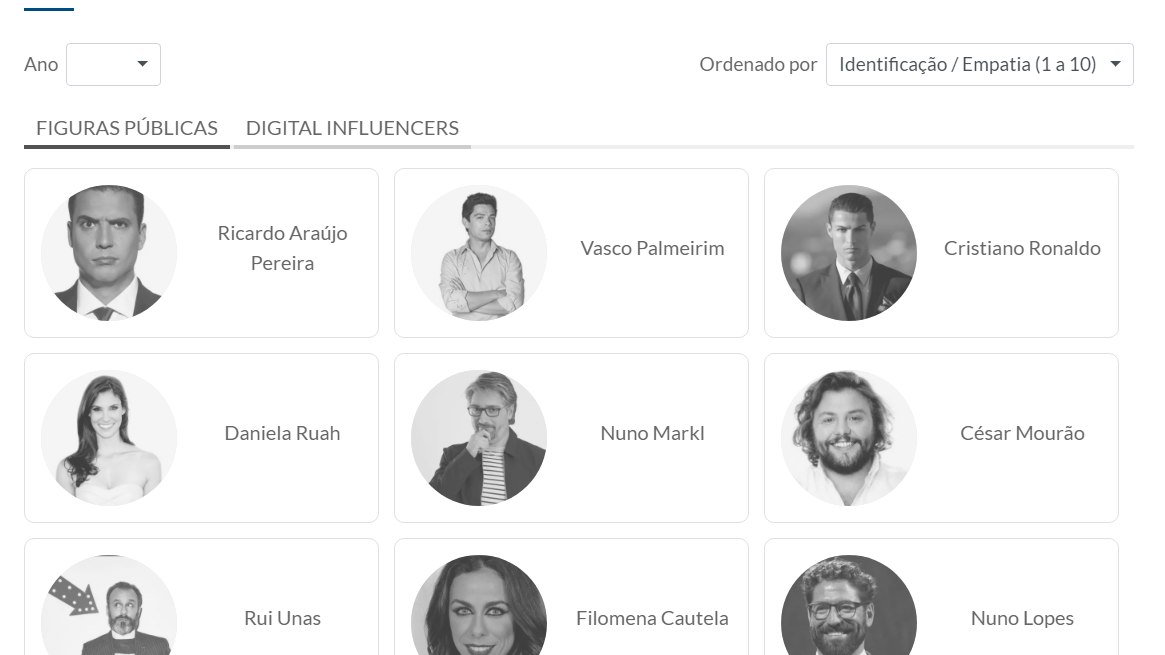1165x655 pixels.
Task: Click Nuno Lopes's portrait photo
Action: pyautogui.click(x=849, y=610)
